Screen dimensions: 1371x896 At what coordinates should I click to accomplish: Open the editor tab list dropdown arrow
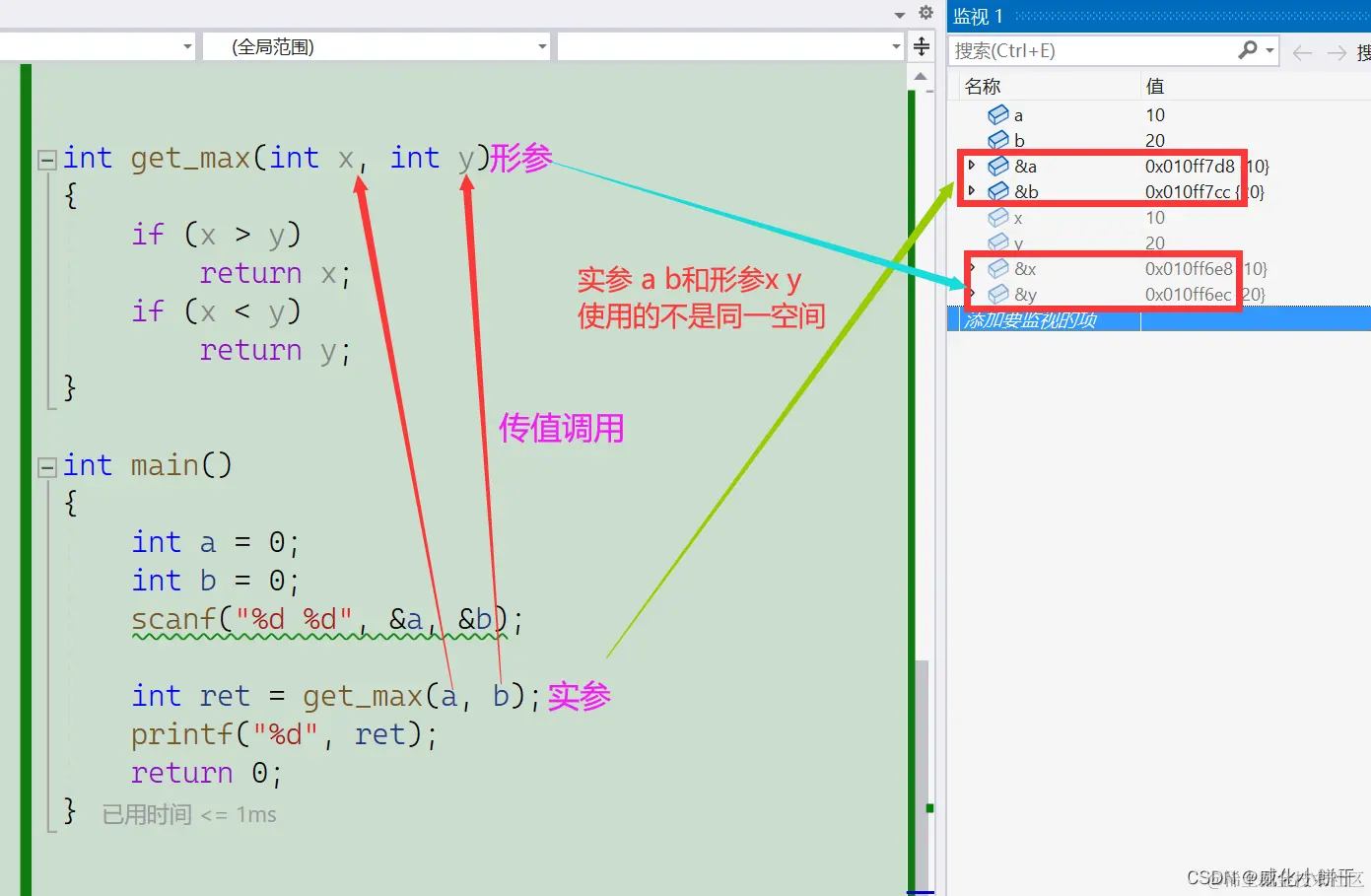pyautogui.click(x=900, y=15)
